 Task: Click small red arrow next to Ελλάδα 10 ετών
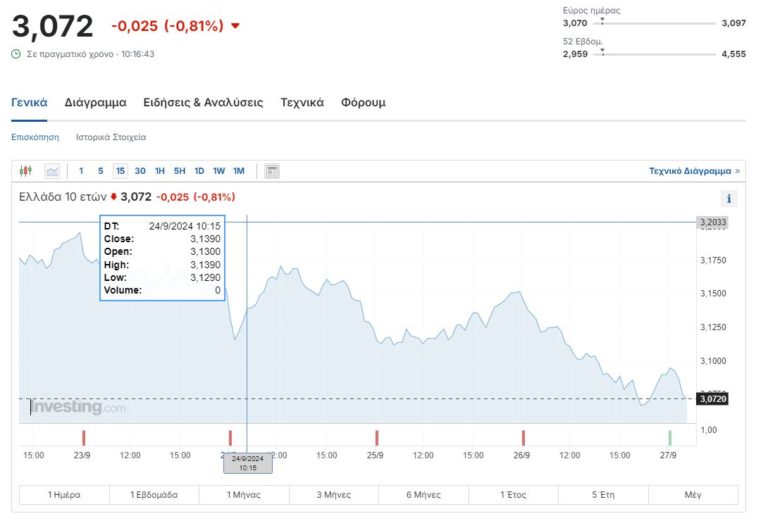[114, 197]
